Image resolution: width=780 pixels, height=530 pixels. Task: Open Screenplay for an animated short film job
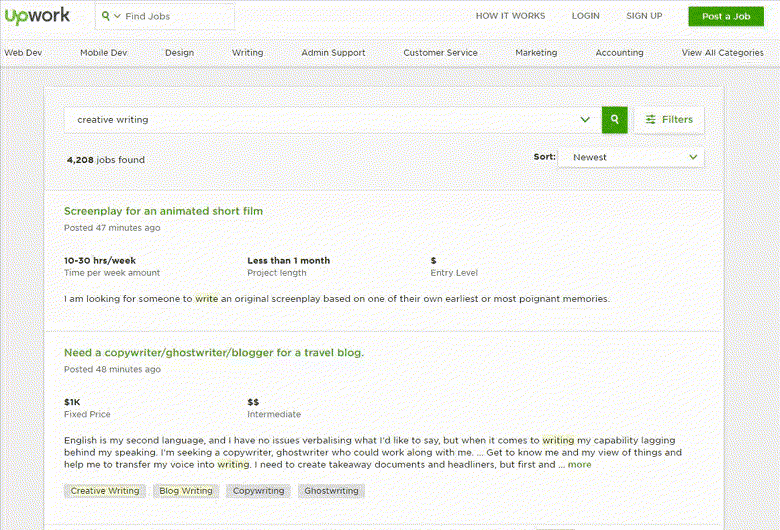[x=163, y=211]
